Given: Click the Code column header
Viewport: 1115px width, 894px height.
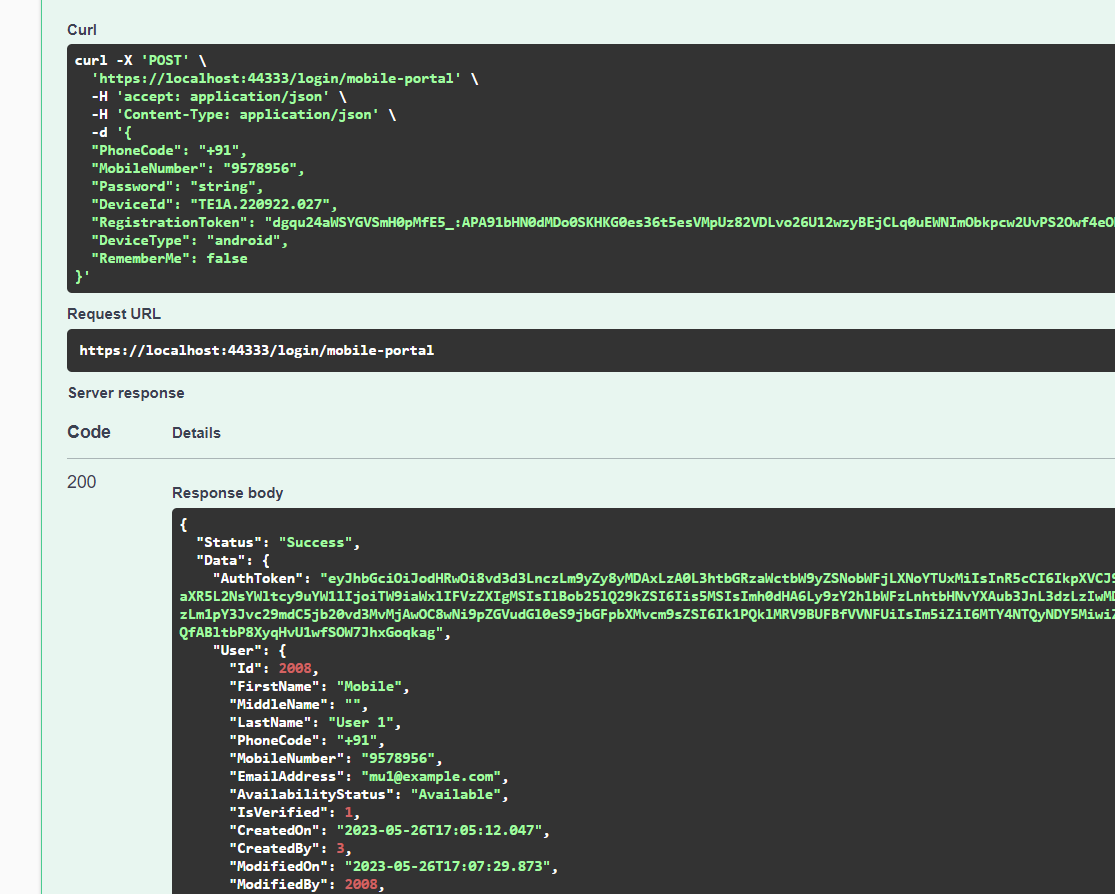Looking at the screenshot, I should coord(89,432).
